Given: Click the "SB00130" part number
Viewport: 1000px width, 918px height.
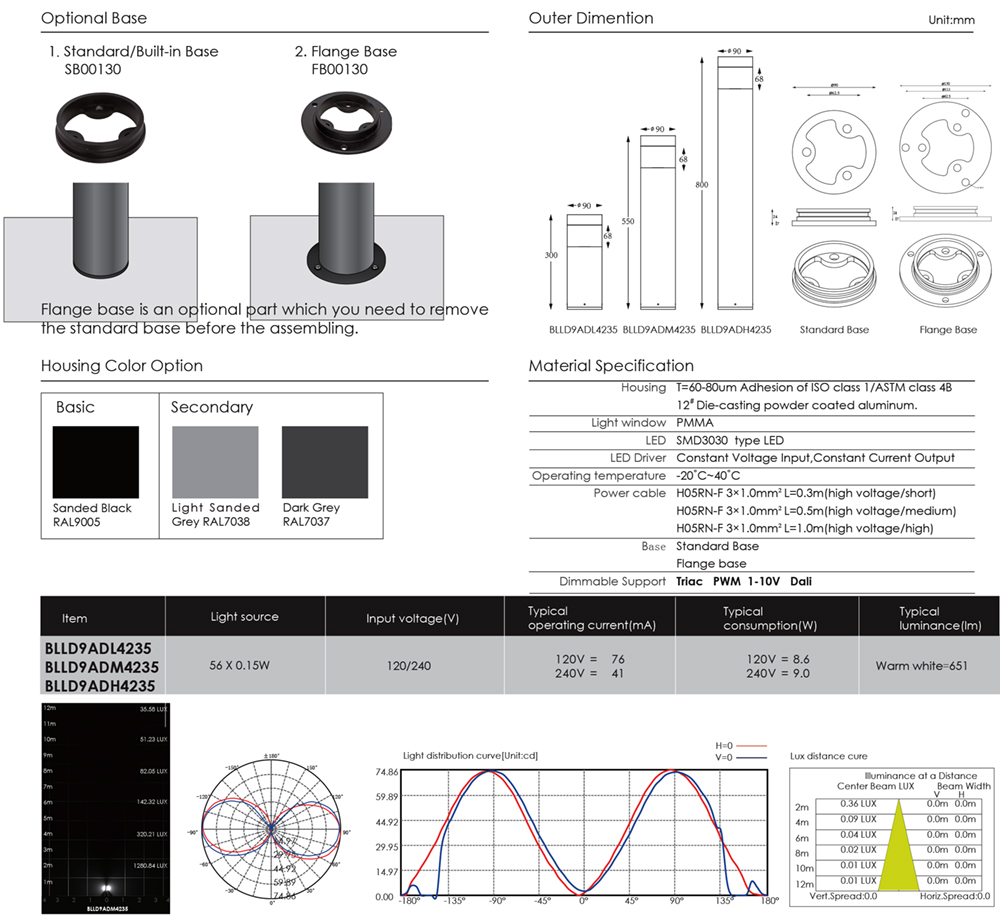Looking at the screenshot, I should (x=92, y=69).
